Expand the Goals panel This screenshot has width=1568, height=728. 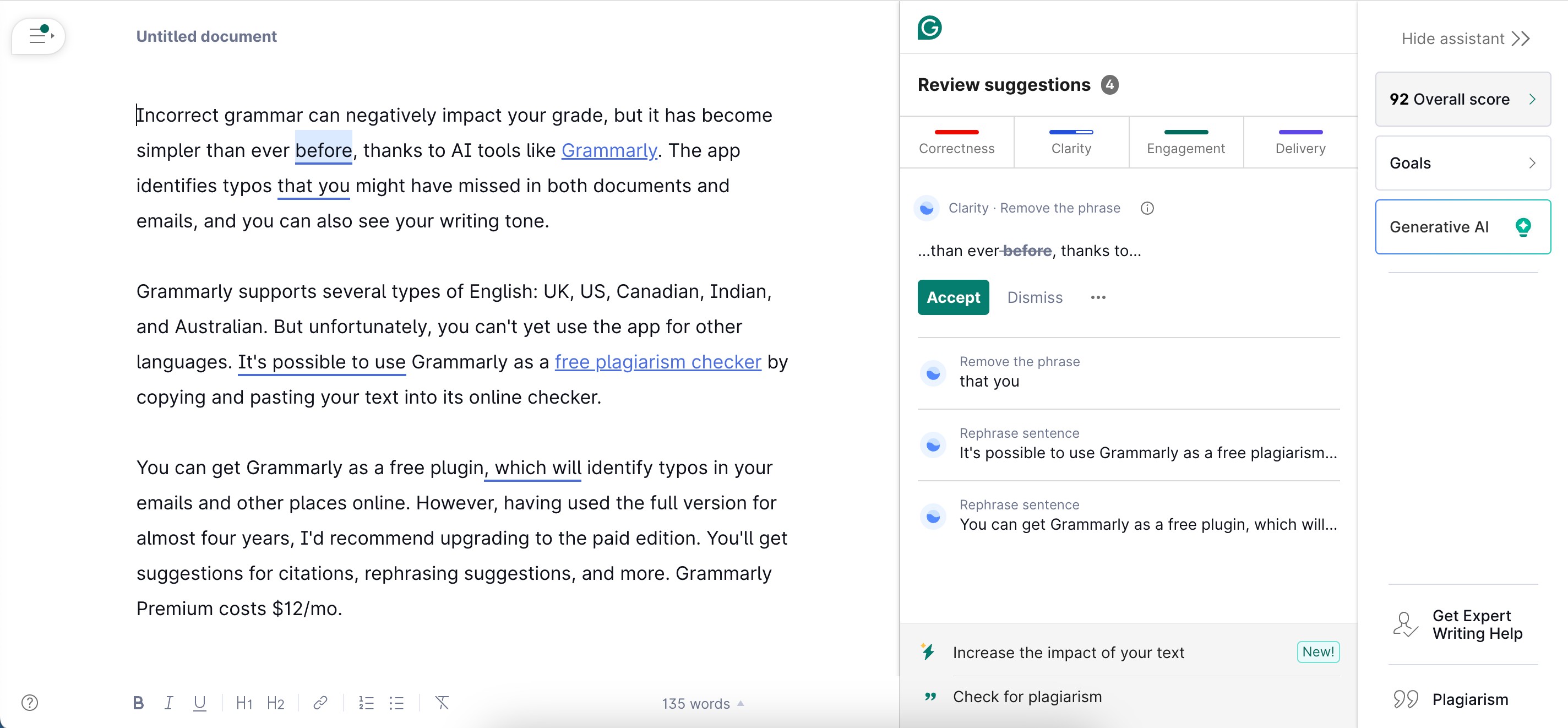[x=1462, y=163]
